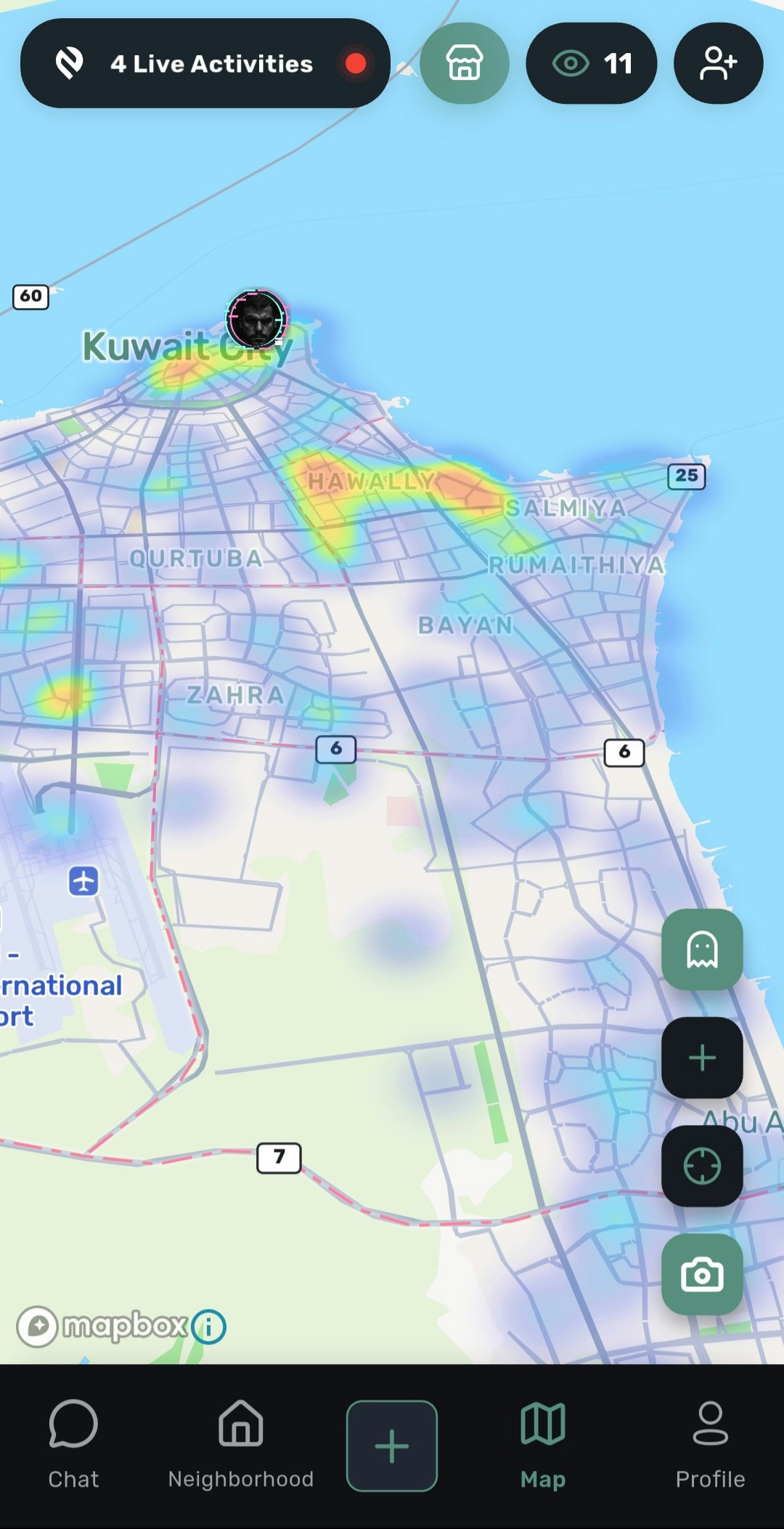
Task: Tap the BAYAN district label
Action: coord(465,625)
